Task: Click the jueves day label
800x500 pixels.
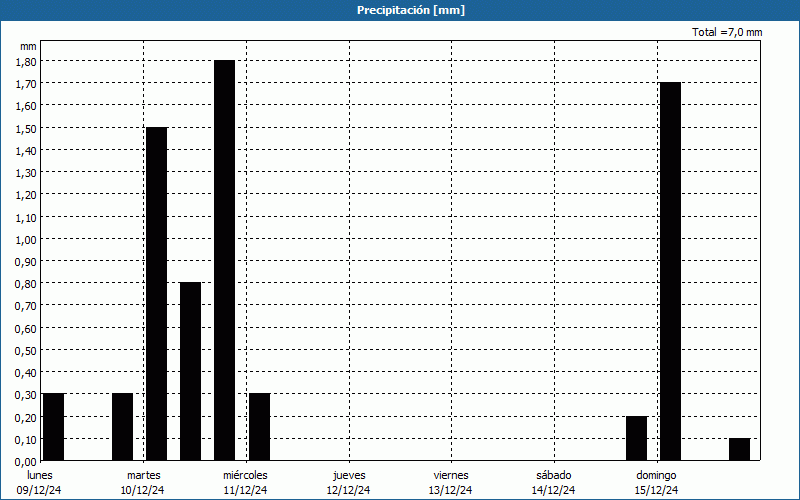Action: point(349,475)
